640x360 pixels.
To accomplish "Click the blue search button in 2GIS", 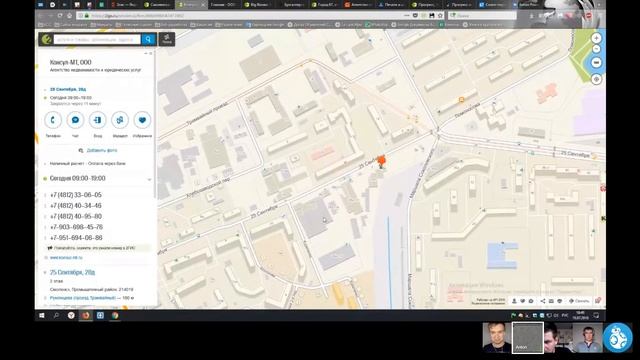I will click(148, 39).
